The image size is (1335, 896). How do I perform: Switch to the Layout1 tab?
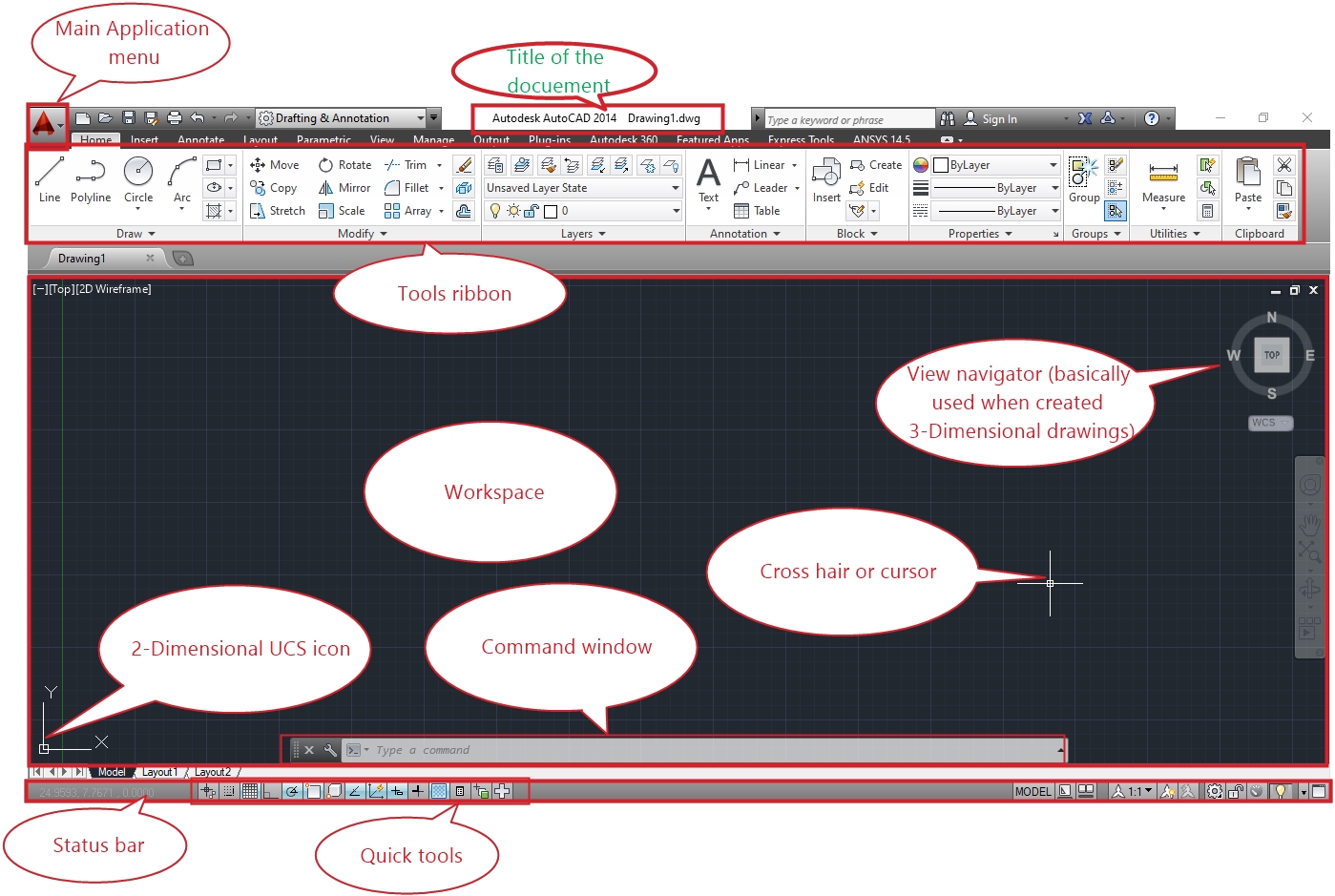click(160, 772)
